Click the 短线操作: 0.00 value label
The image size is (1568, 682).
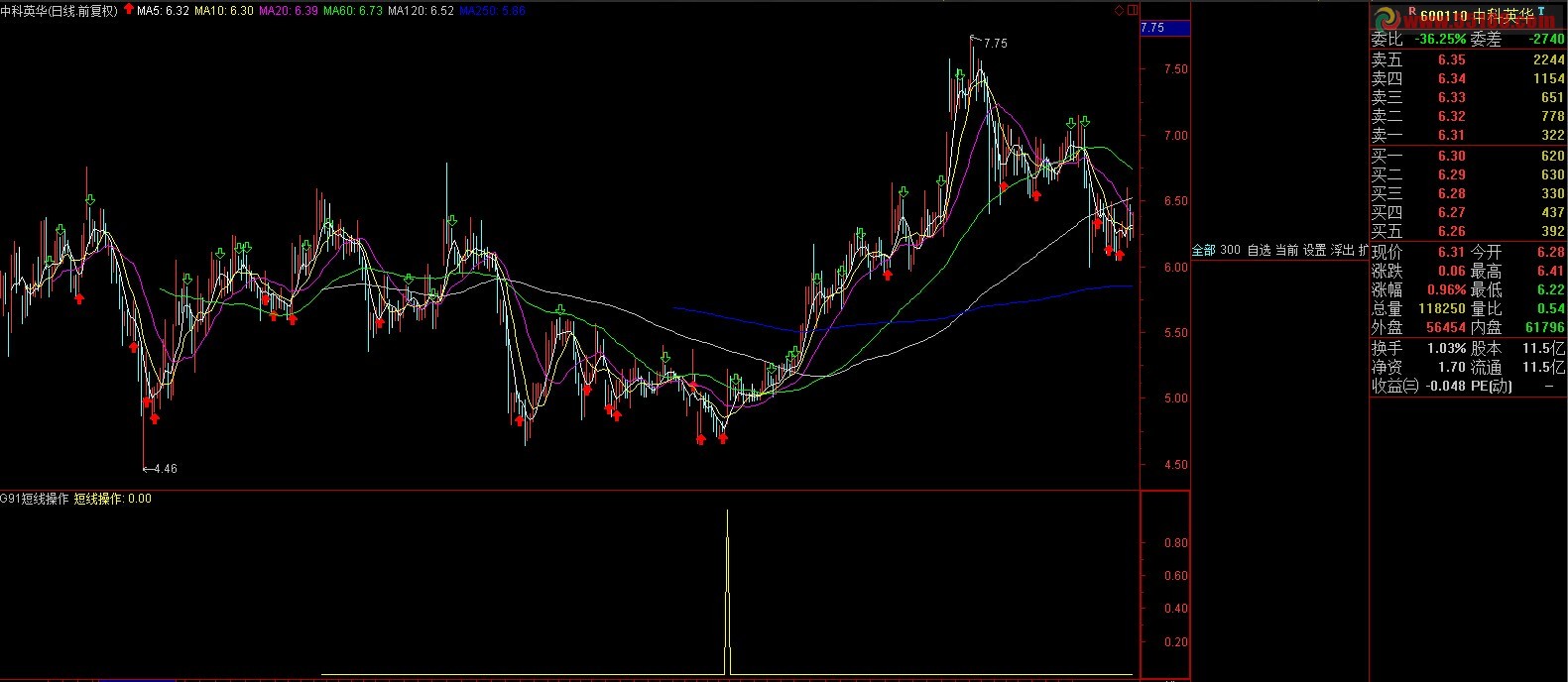point(113,499)
